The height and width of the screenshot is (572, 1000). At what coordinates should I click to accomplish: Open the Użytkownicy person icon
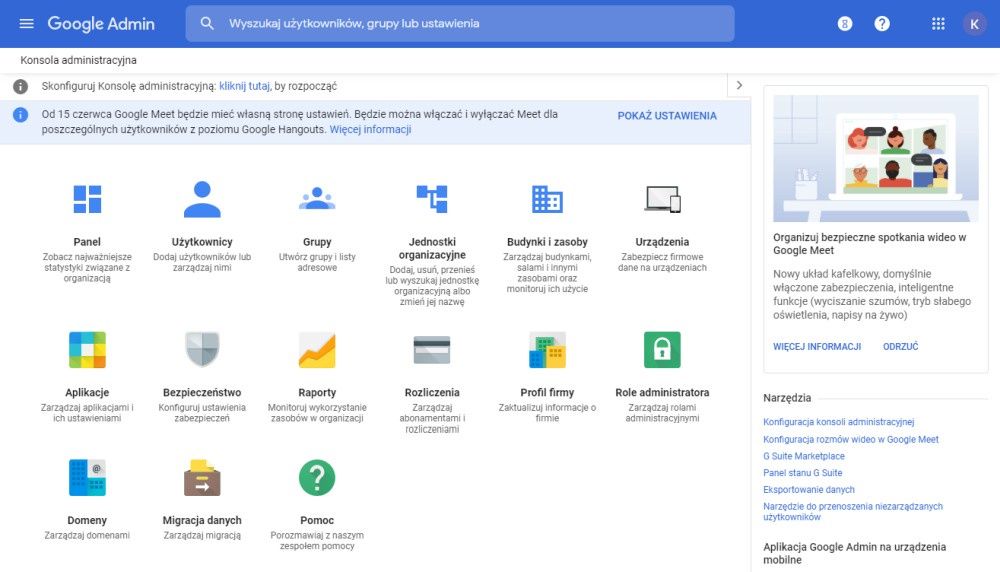coord(202,199)
